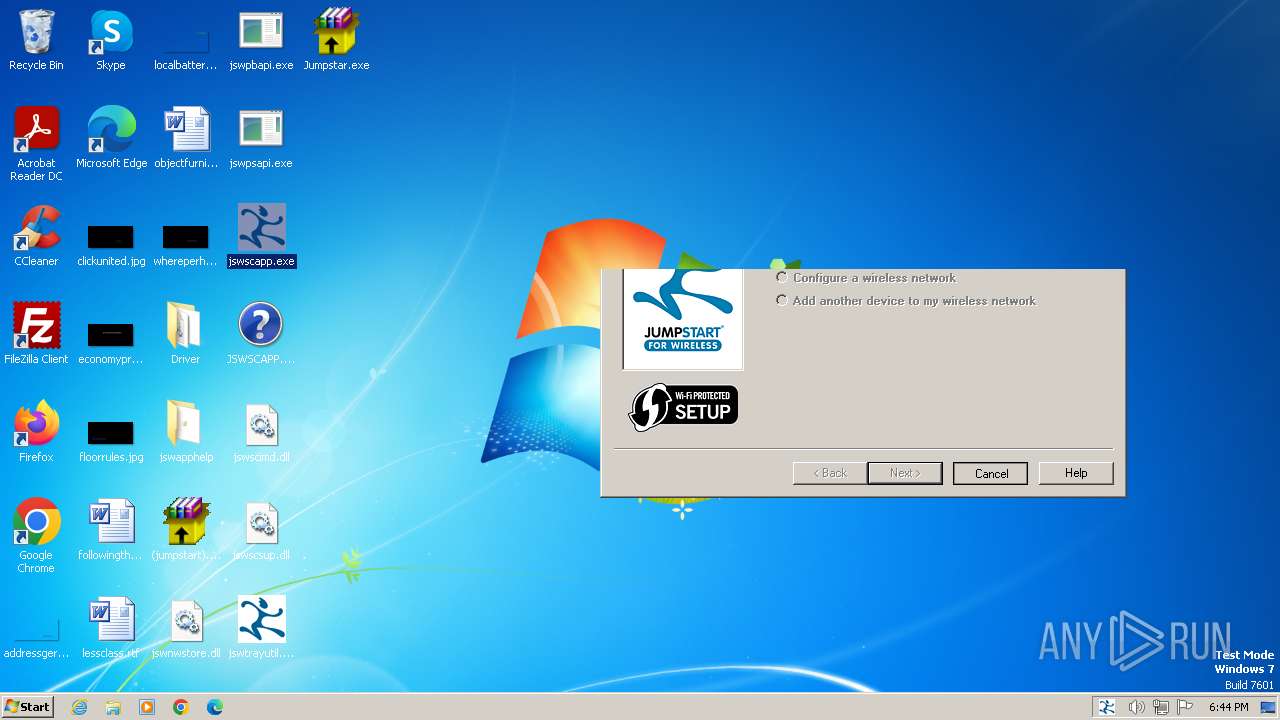Open Chrome from the taskbar
1280x720 pixels.
[181, 707]
